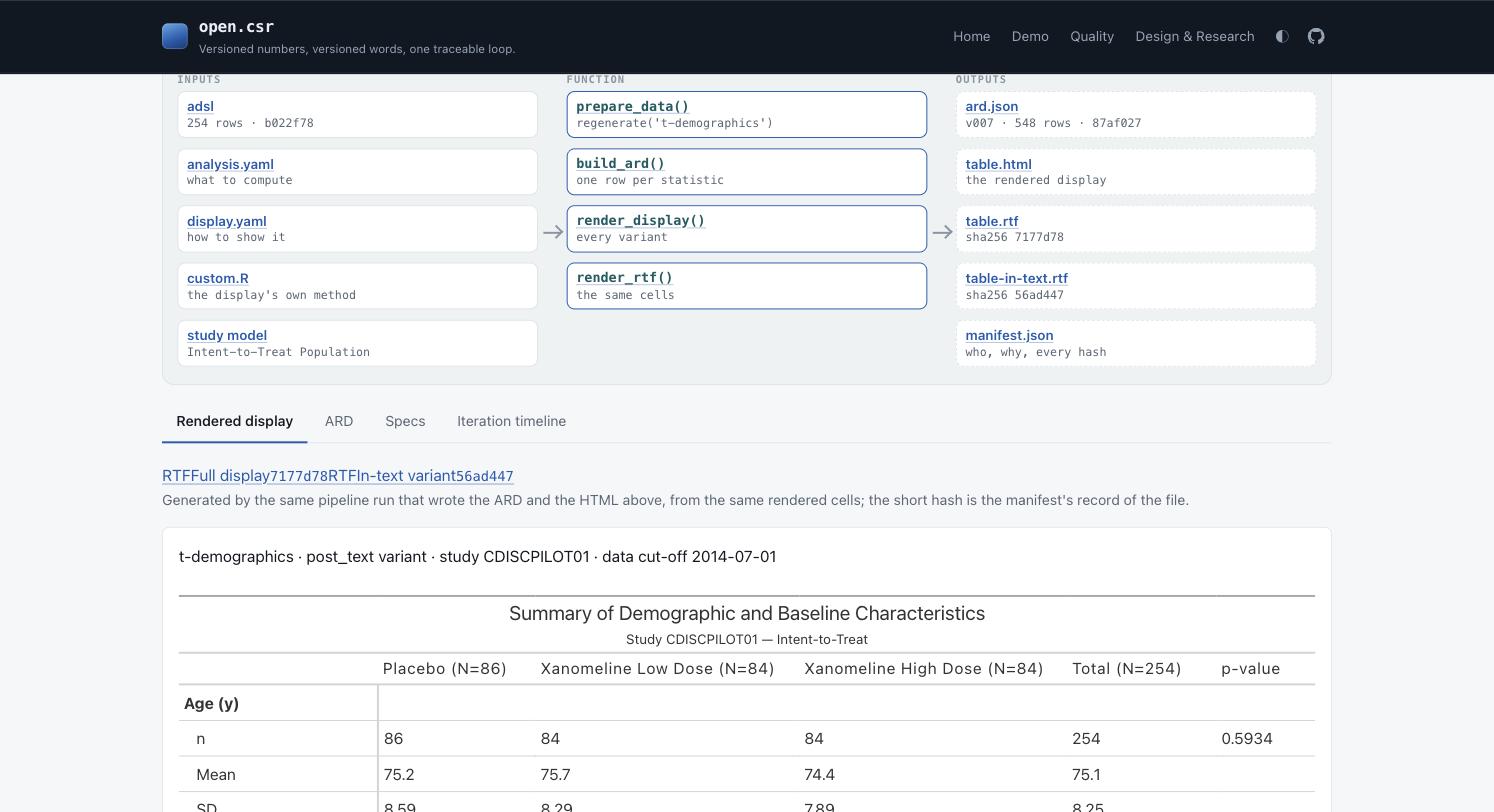Download the RTF Full display 7177d78 link
This screenshot has height=812, width=1494.
(x=245, y=476)
